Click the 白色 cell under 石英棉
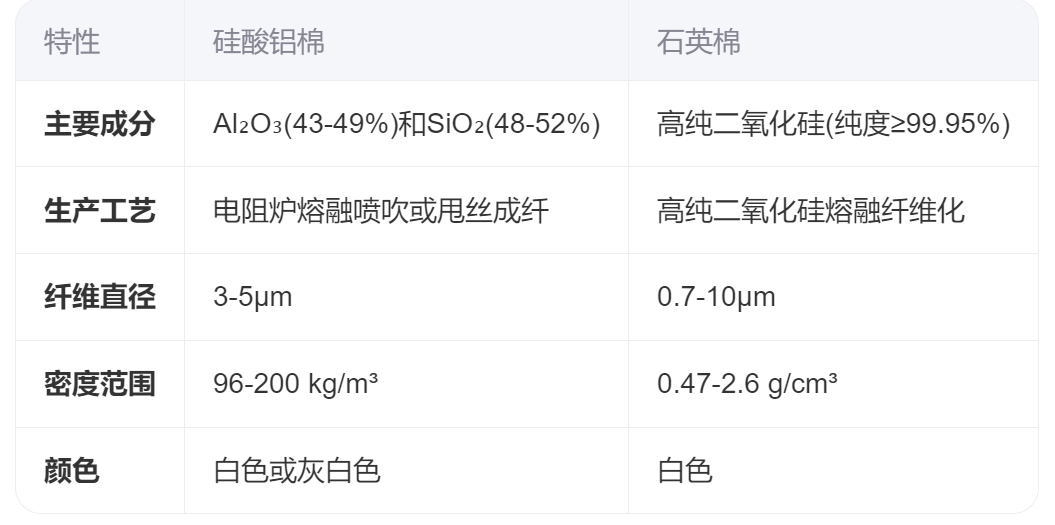This screenshot has width=1055, height=525. tap(685, 470)
